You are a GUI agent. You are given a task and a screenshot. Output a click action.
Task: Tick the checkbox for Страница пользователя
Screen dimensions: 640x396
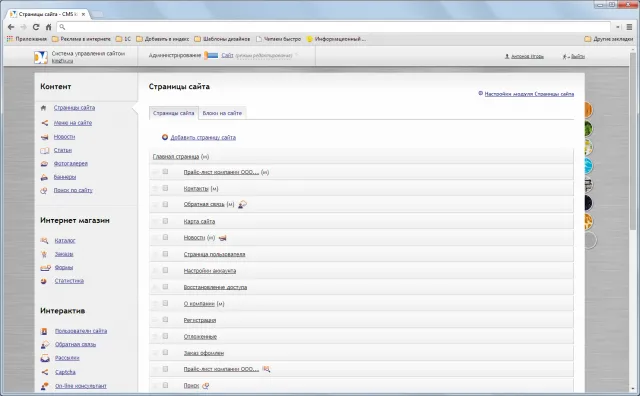[165, 254]
